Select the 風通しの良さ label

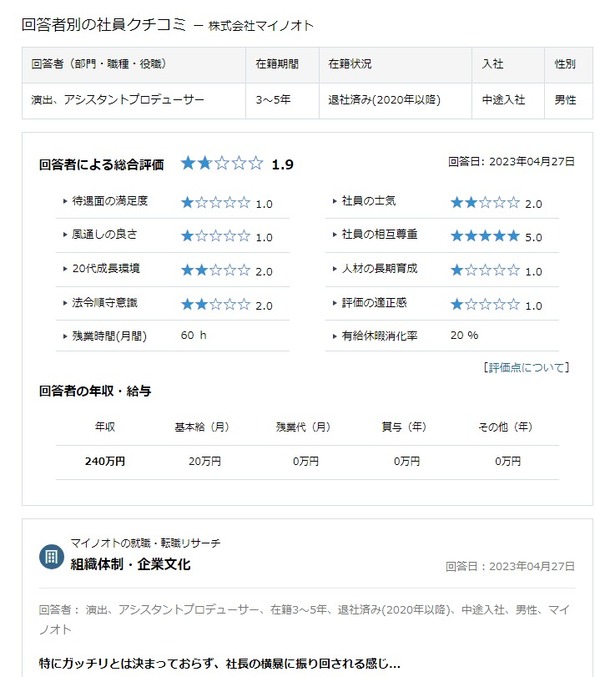tap(104, 234)
